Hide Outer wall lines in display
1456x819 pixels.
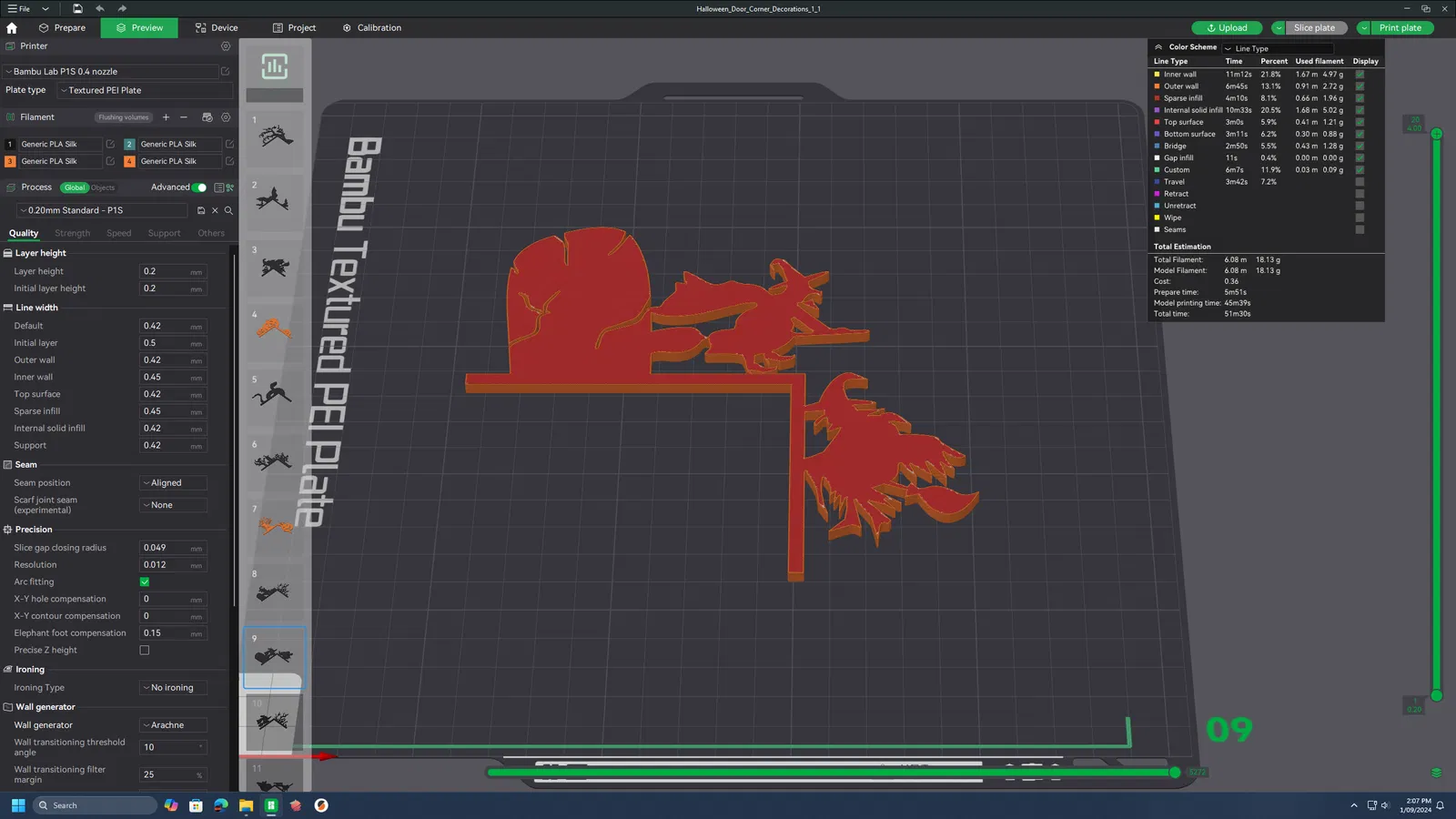click(x=1360, y=86)
